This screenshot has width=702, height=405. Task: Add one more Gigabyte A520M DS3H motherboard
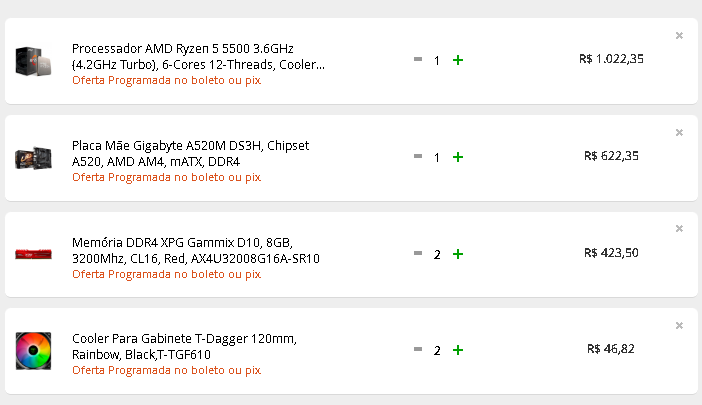click(x=458, y=157)
